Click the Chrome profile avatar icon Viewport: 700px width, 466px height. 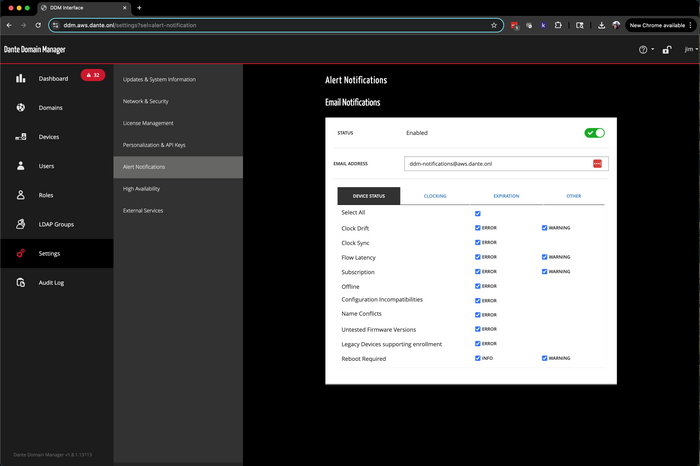pos(616,25)
